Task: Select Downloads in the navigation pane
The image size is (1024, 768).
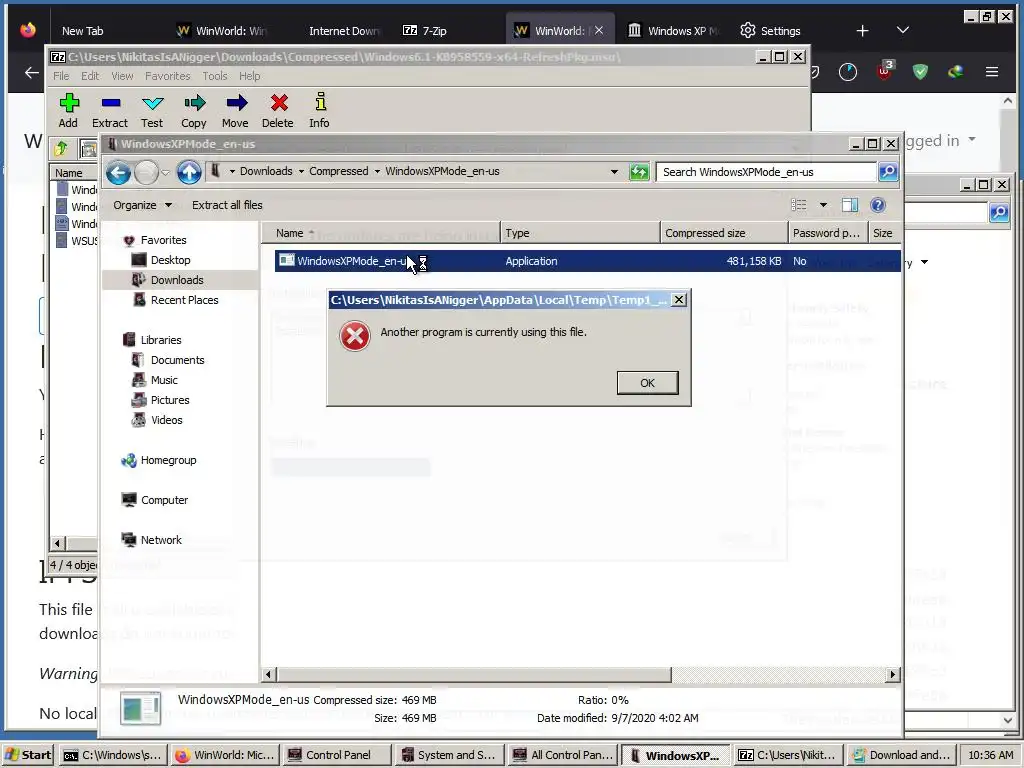Action: coord(177,280)
